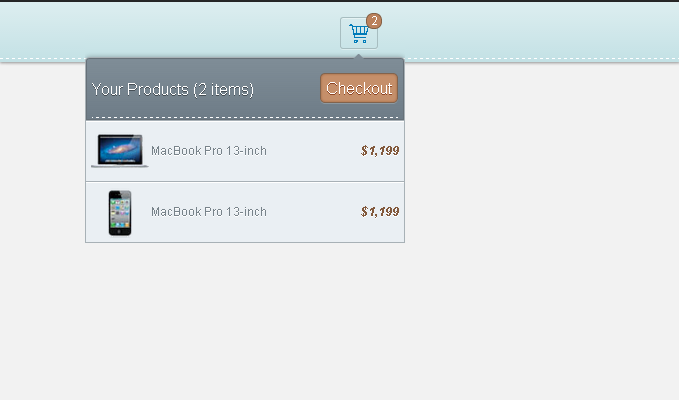Click the $1,199 price in the laptop row

[380, 151]
